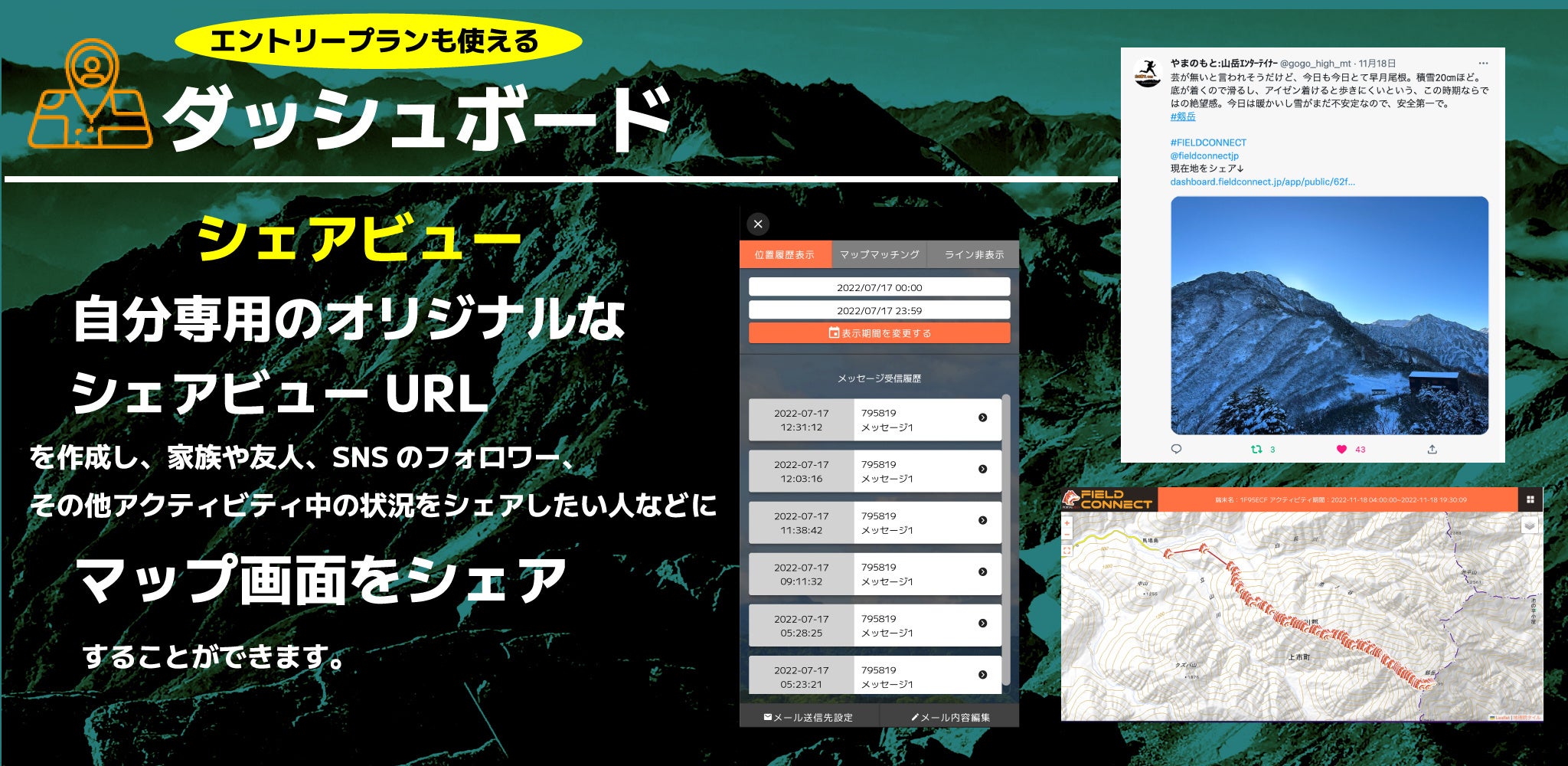Viewport: 1568px width, 766px height.
Task: Open the ライン非表示 tab
Action: (973, 254)
